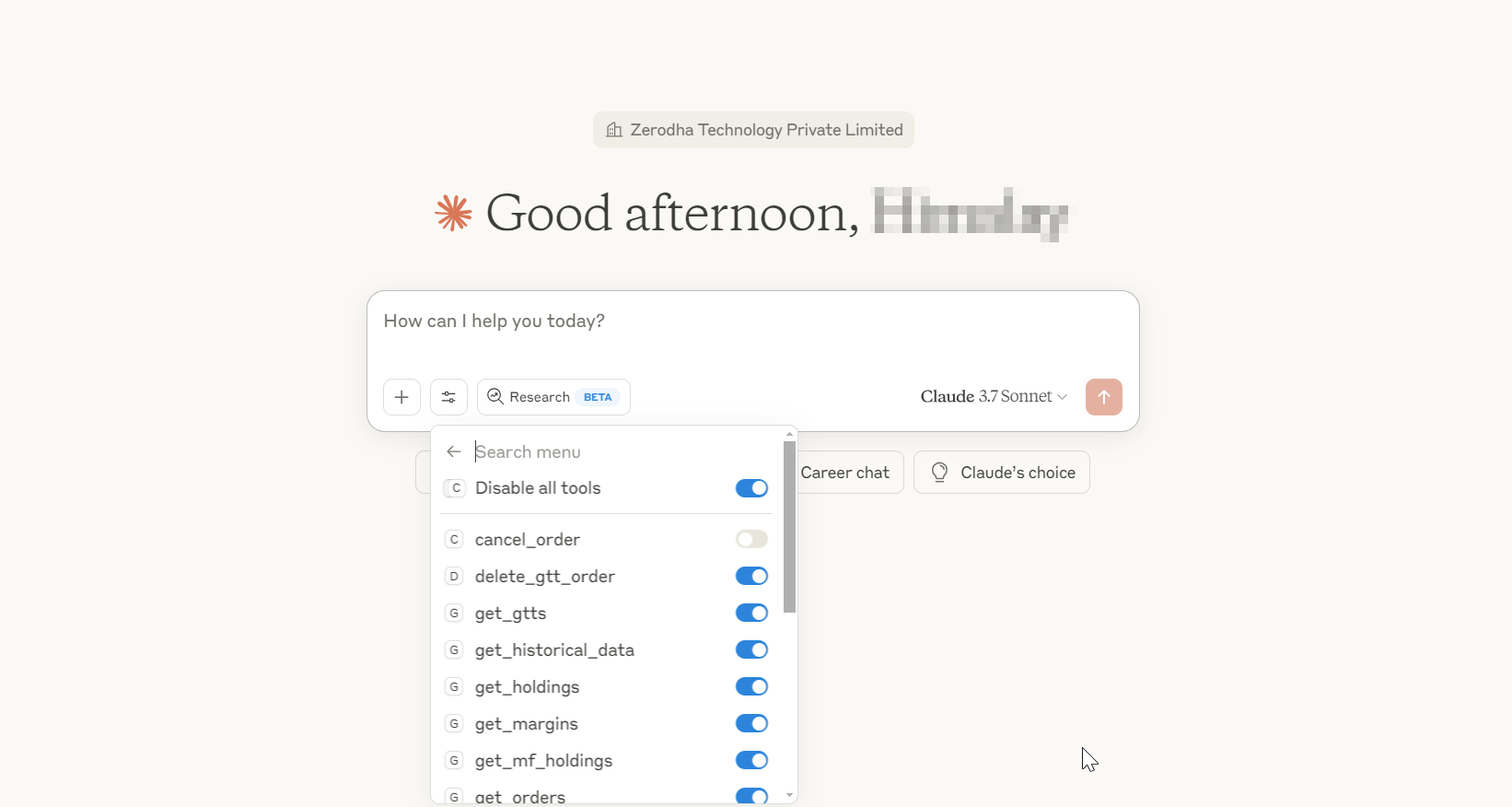Switch off get_historical_data toggle

click(x=751, y=649)
